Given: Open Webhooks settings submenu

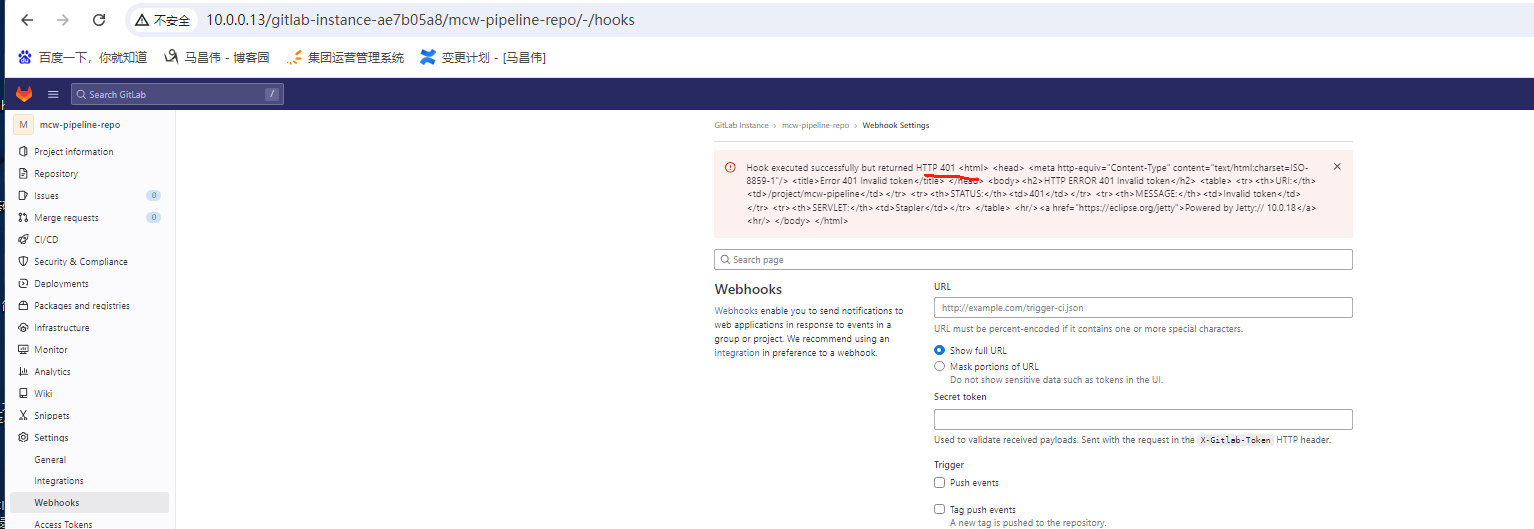Looking at the screenshot, I should 89,503.
